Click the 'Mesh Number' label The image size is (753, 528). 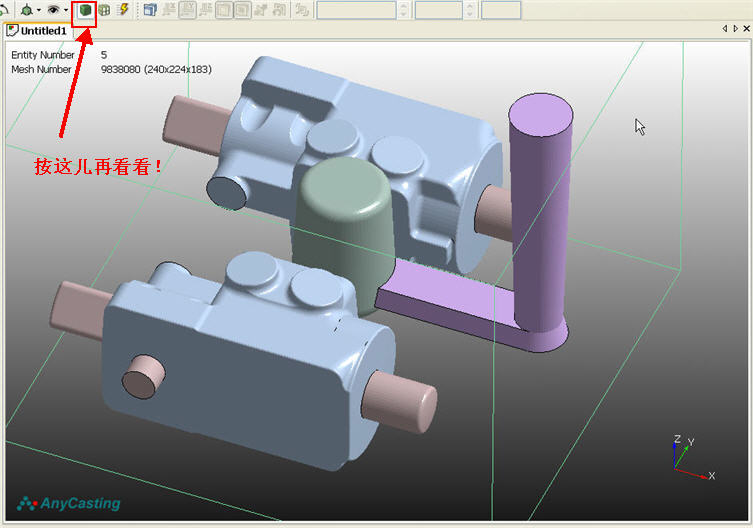tap(41, 69)
